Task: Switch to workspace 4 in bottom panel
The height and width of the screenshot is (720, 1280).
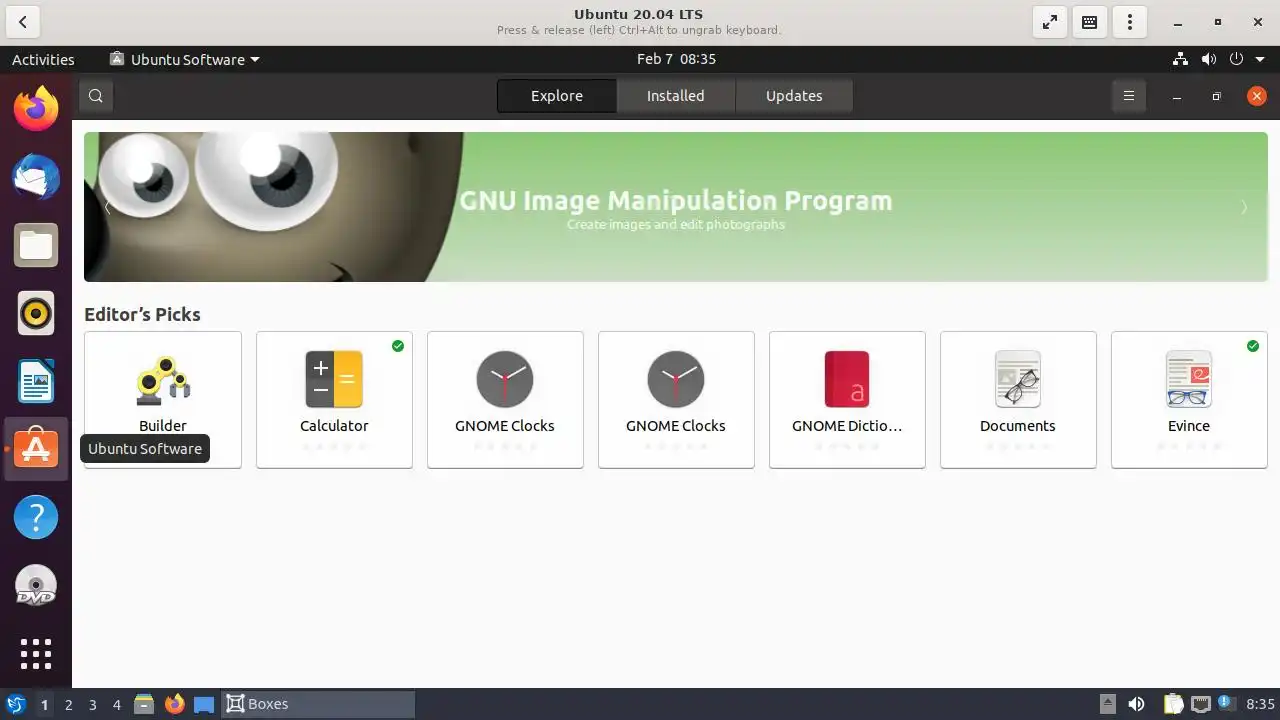Action: [117, 704]
